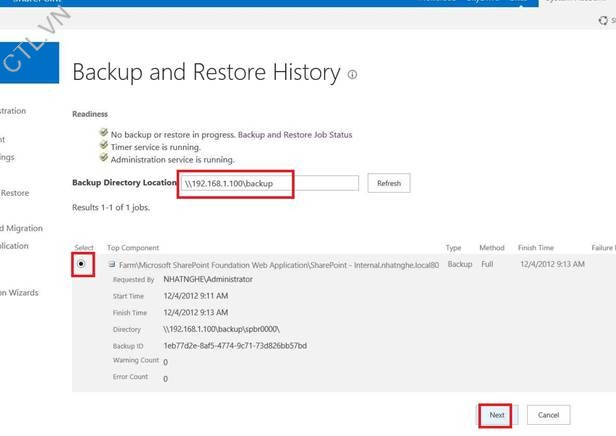Click the Start Time value 12/4/2012 9:11 AM
The height and width of the screenshot is (436, 616).
coord(196,296)
